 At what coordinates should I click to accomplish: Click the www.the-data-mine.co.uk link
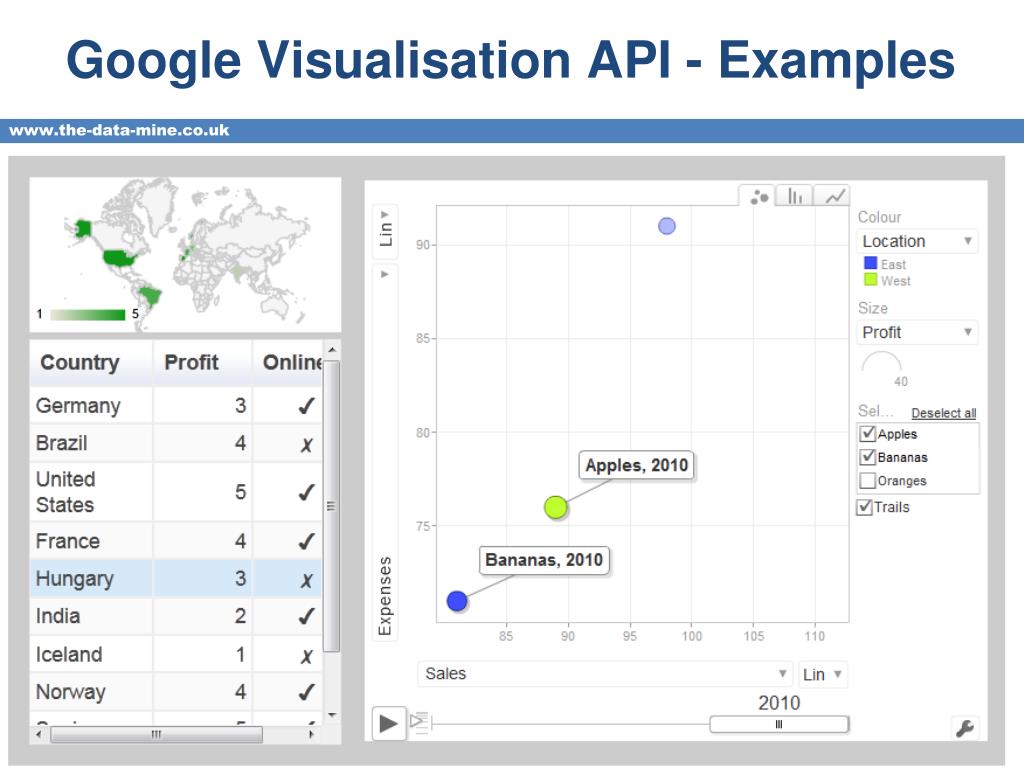click(x=120, y=130)
